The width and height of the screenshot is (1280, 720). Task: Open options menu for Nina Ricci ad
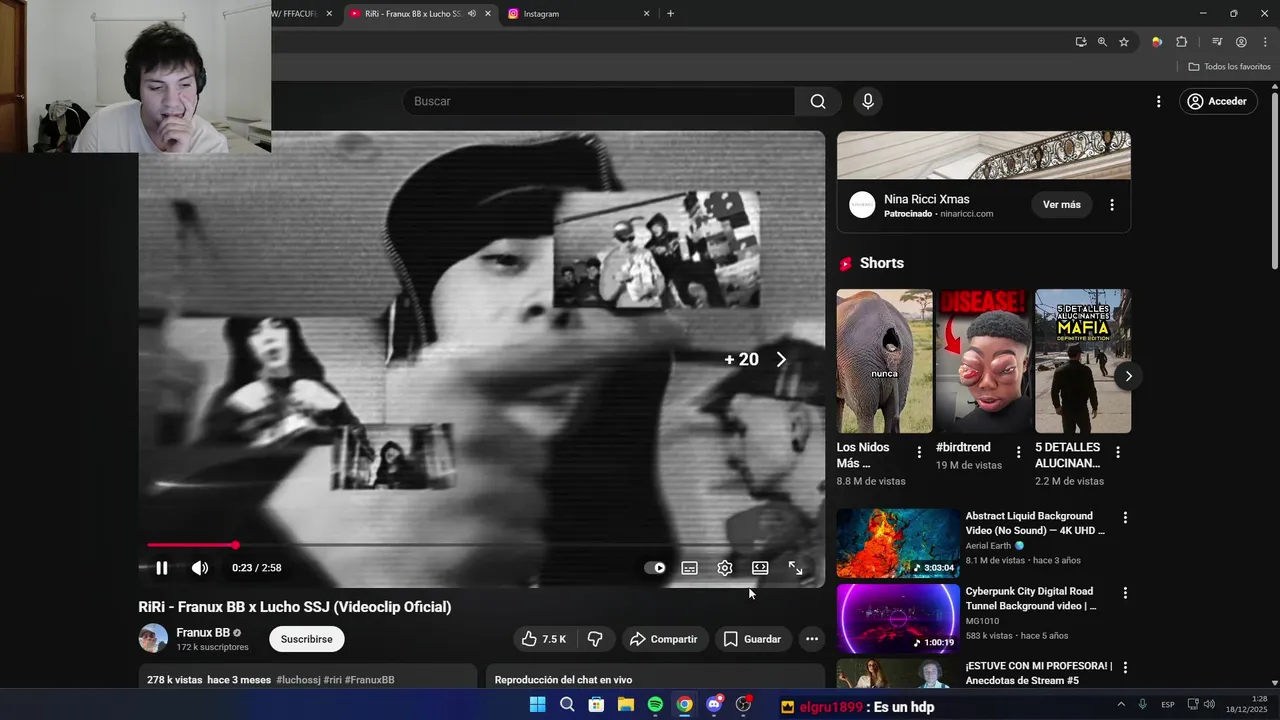coord(1112,205)
